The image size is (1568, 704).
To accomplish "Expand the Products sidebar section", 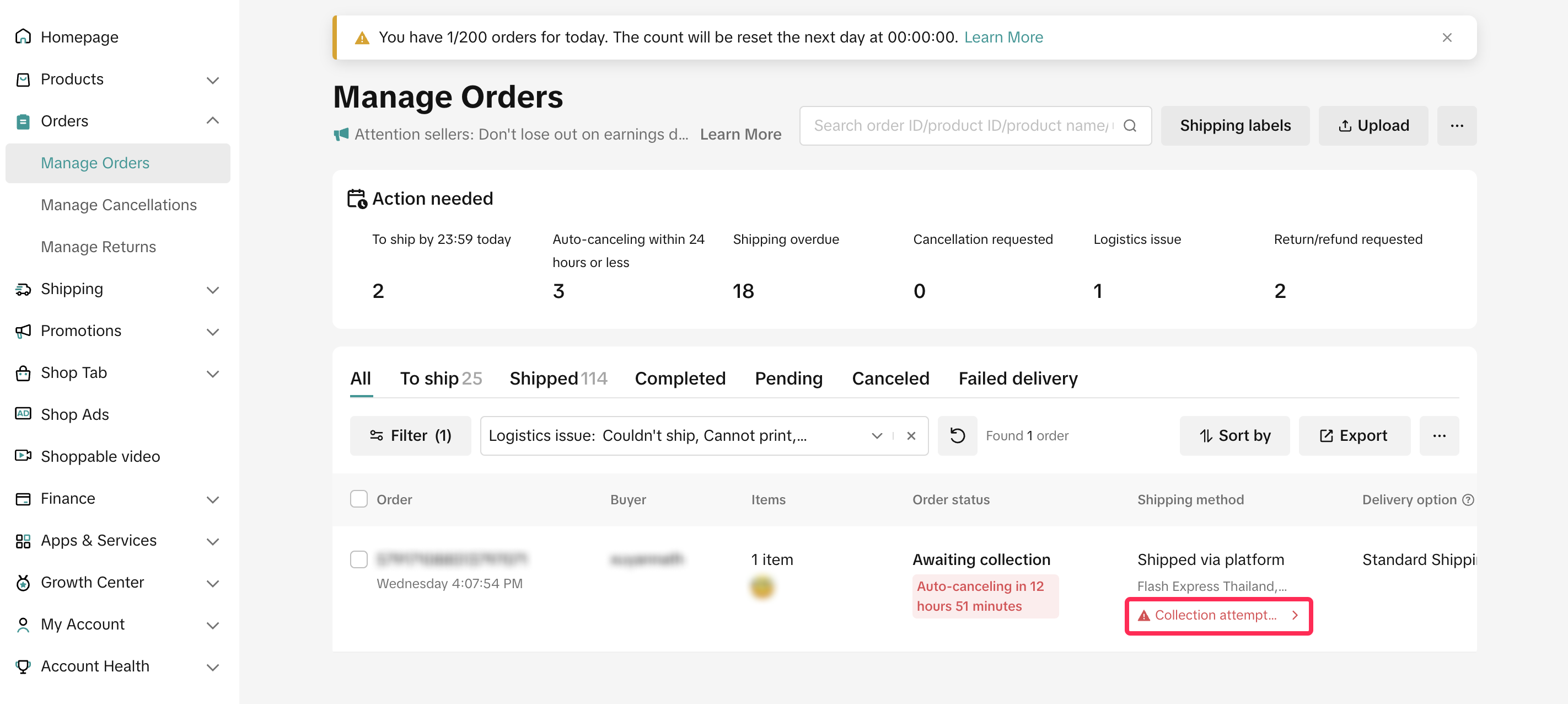I will coord(212,79).
